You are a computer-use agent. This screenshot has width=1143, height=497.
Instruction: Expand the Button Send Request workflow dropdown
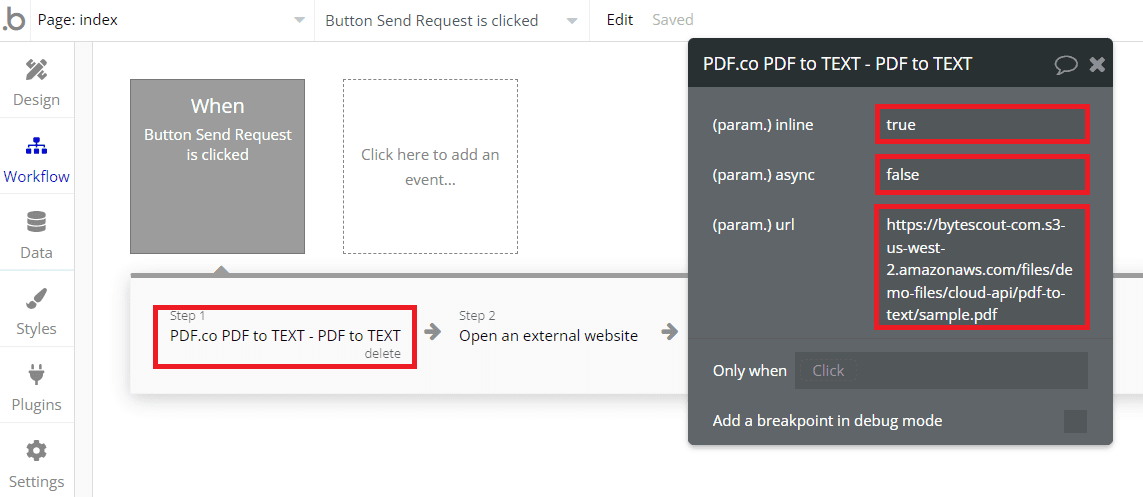[450, 20]
